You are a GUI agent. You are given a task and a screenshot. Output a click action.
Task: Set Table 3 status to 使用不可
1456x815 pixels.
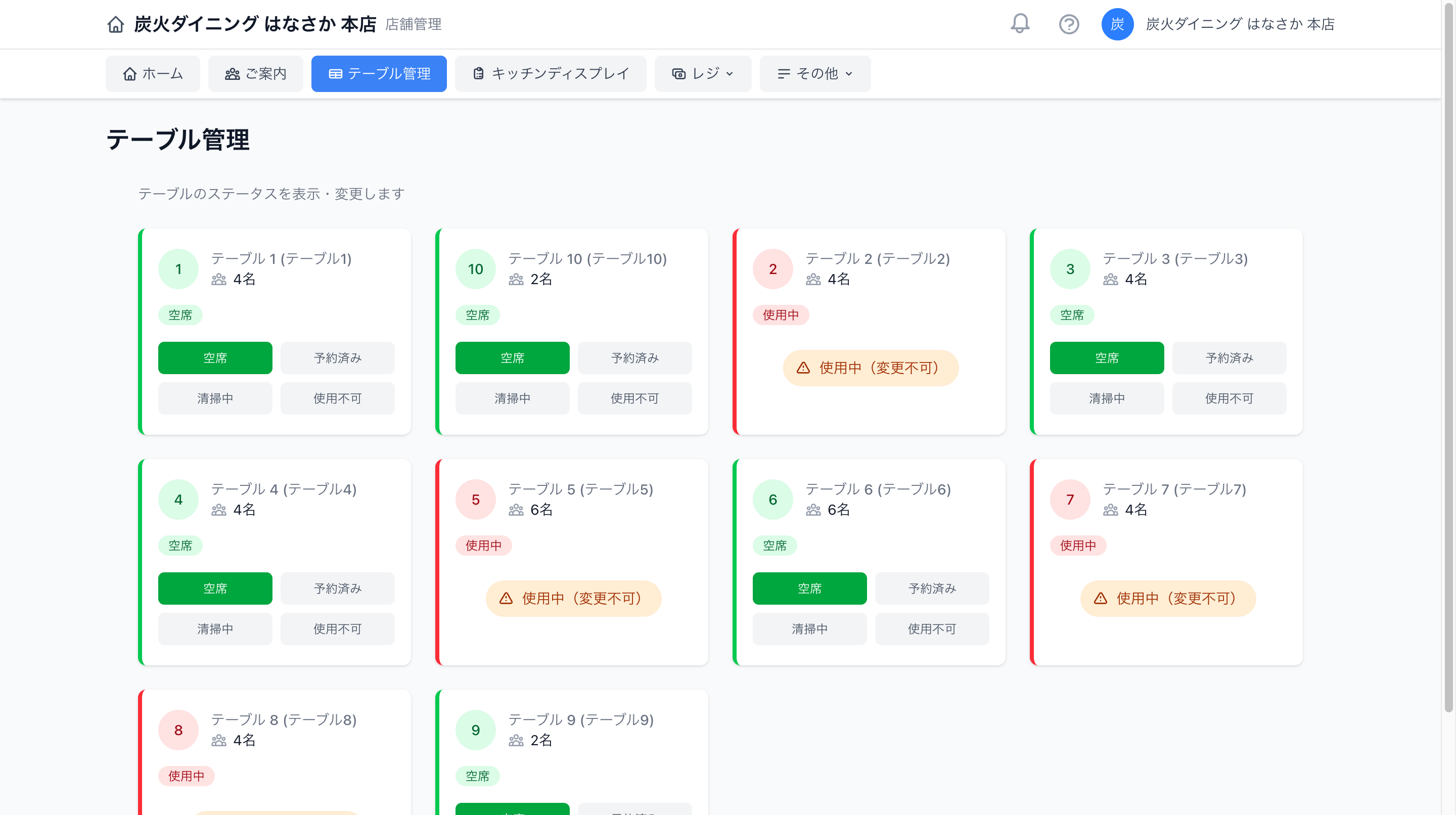[1230, 398]
